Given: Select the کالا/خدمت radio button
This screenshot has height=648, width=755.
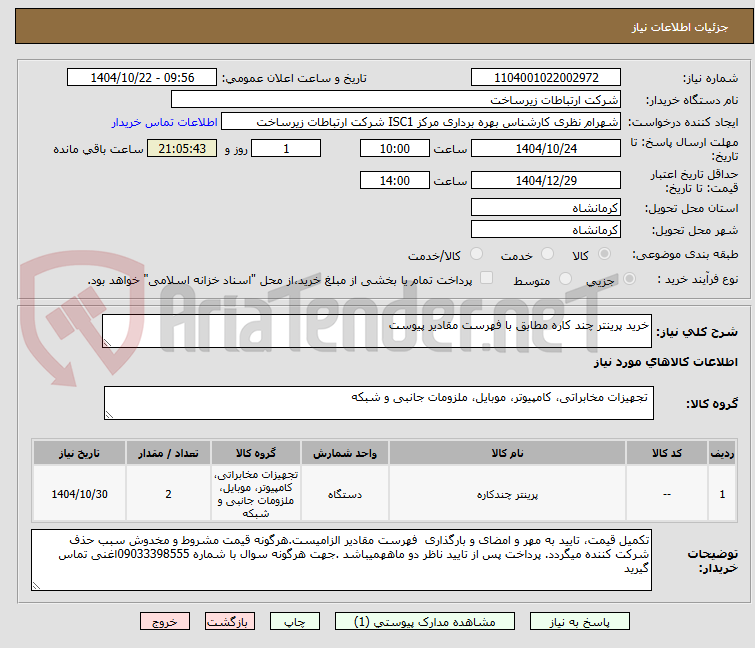Looking at the screenshot, I should 476,254.
